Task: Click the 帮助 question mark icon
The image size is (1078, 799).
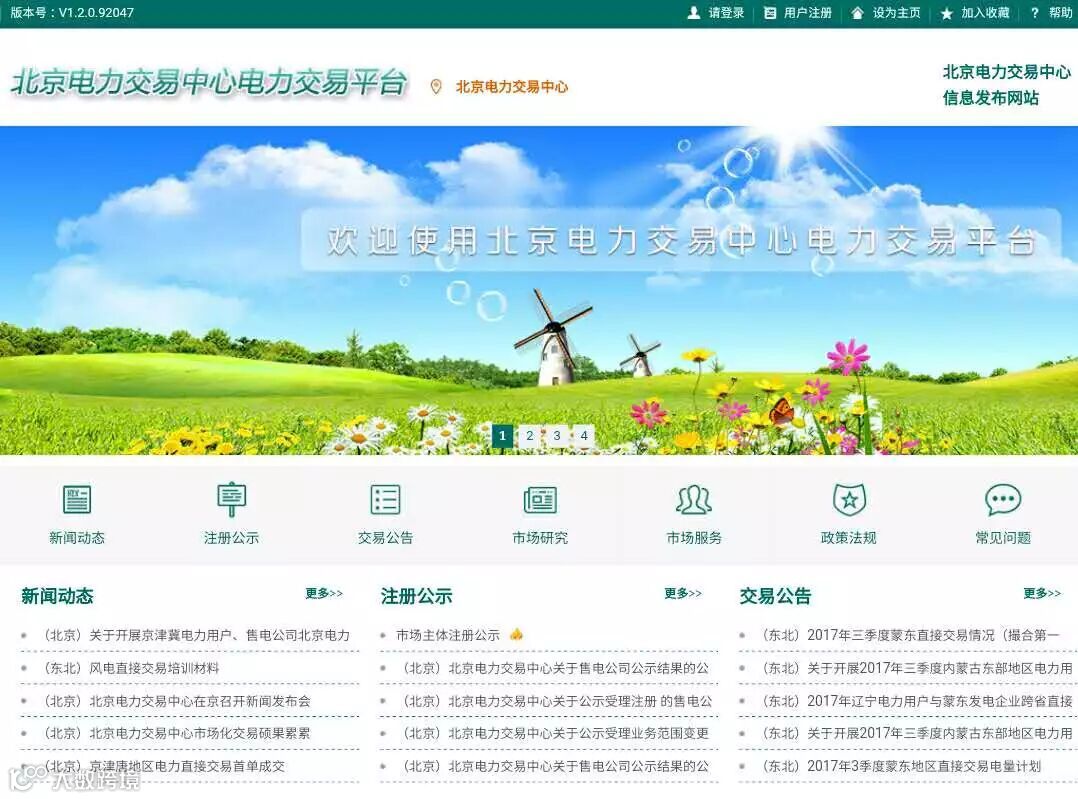Action: click(1035, 12)
